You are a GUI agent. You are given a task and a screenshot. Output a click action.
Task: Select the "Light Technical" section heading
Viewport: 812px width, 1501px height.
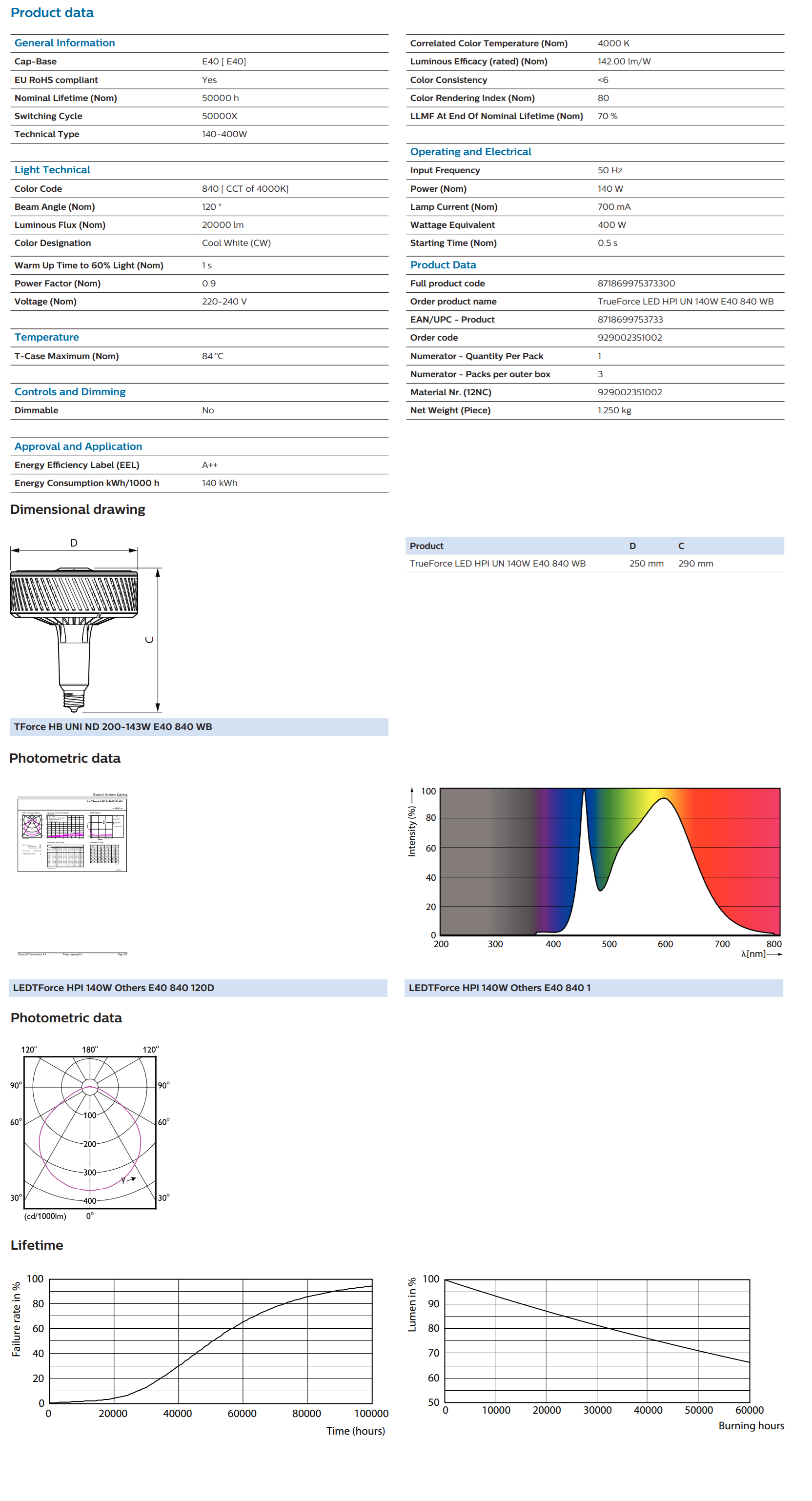point(52,170)
